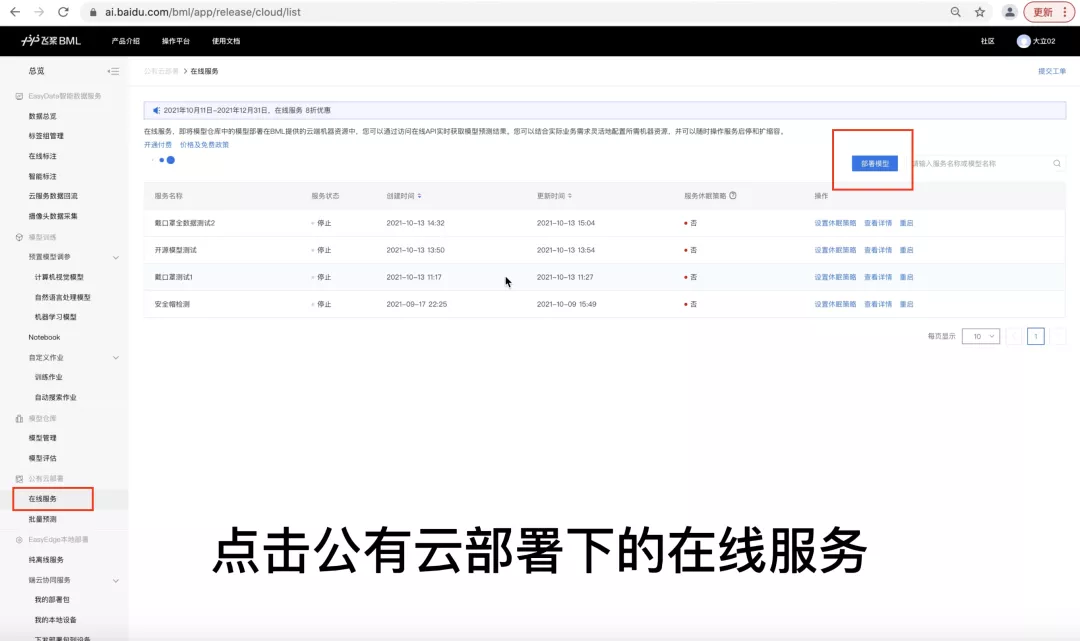
Task: Click the address bar padlock icon
Action: tap(93, 12)
